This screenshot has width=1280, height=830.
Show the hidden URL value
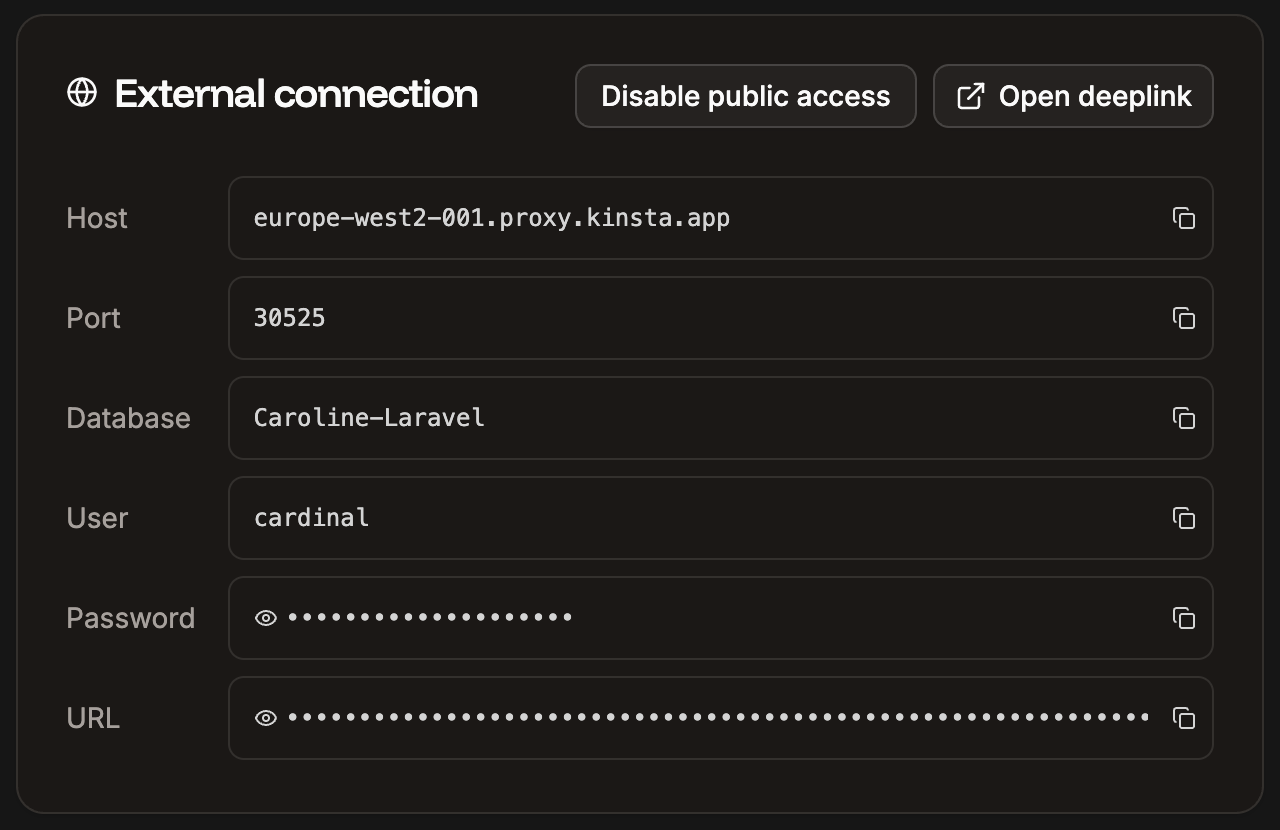[x=265, y=718]
